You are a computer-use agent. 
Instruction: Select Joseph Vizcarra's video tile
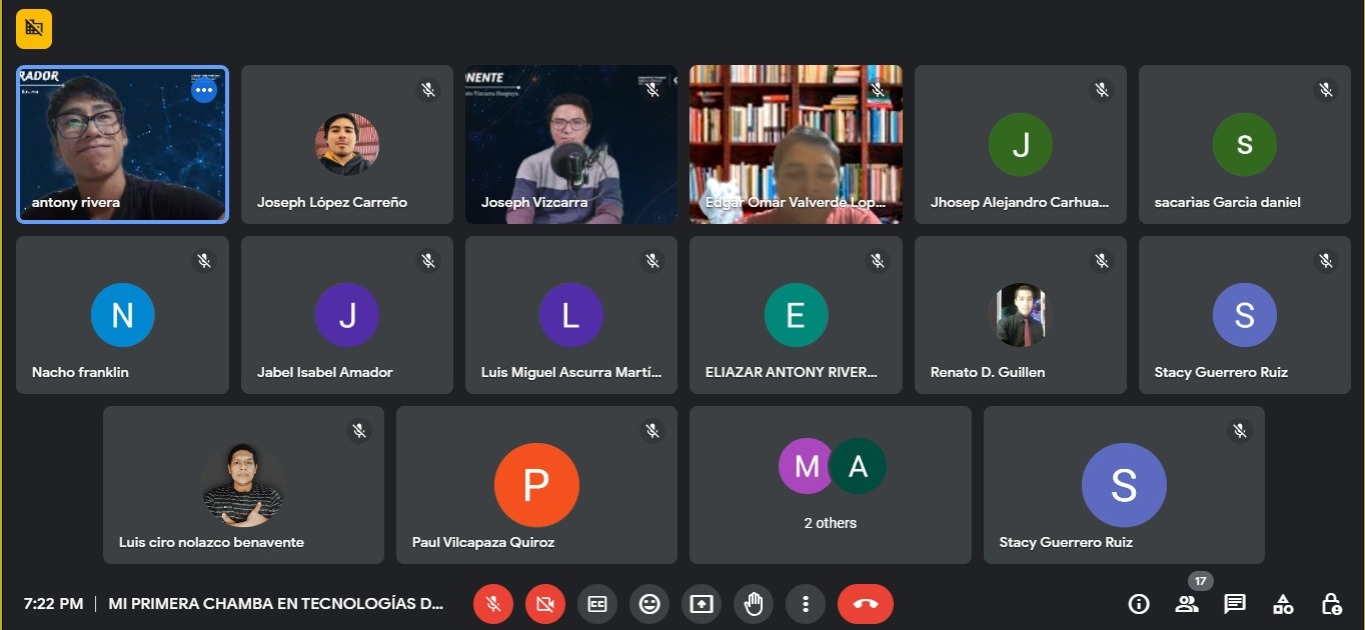(571, 145)
